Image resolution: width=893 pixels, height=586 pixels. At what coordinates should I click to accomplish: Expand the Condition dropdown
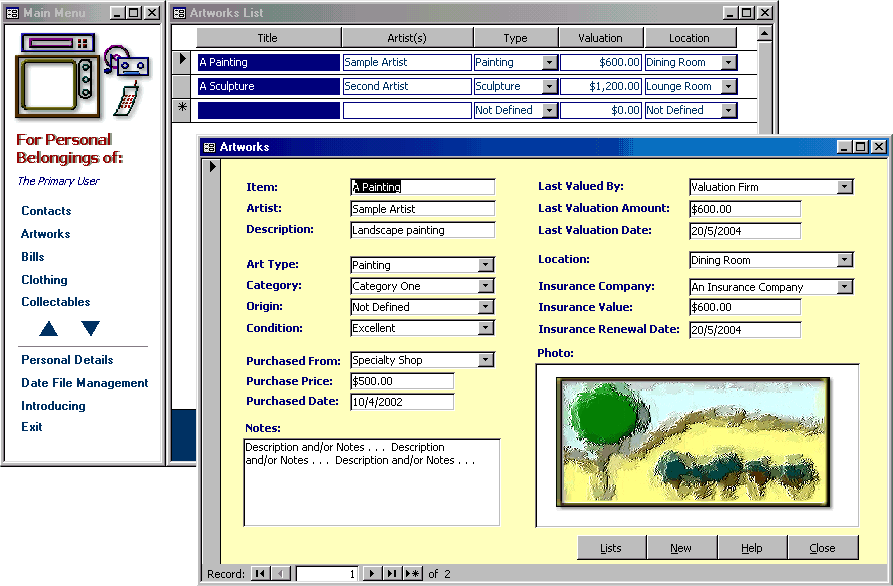(485, 328)
